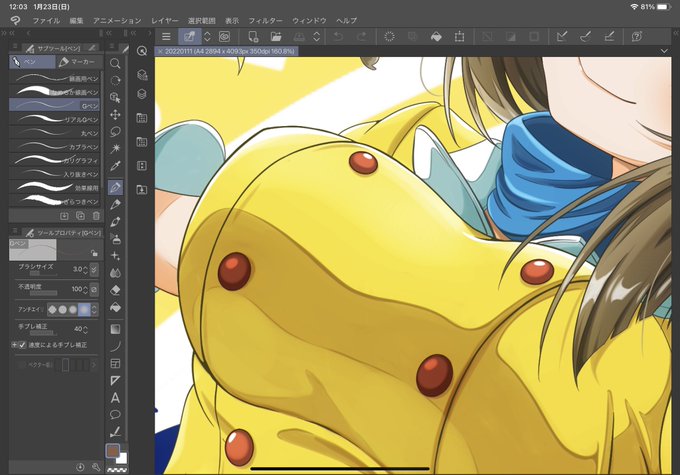Viewport: 680px width, 475px height.
Task: Select the Lasso selection tool
Action: pos(115,131)
